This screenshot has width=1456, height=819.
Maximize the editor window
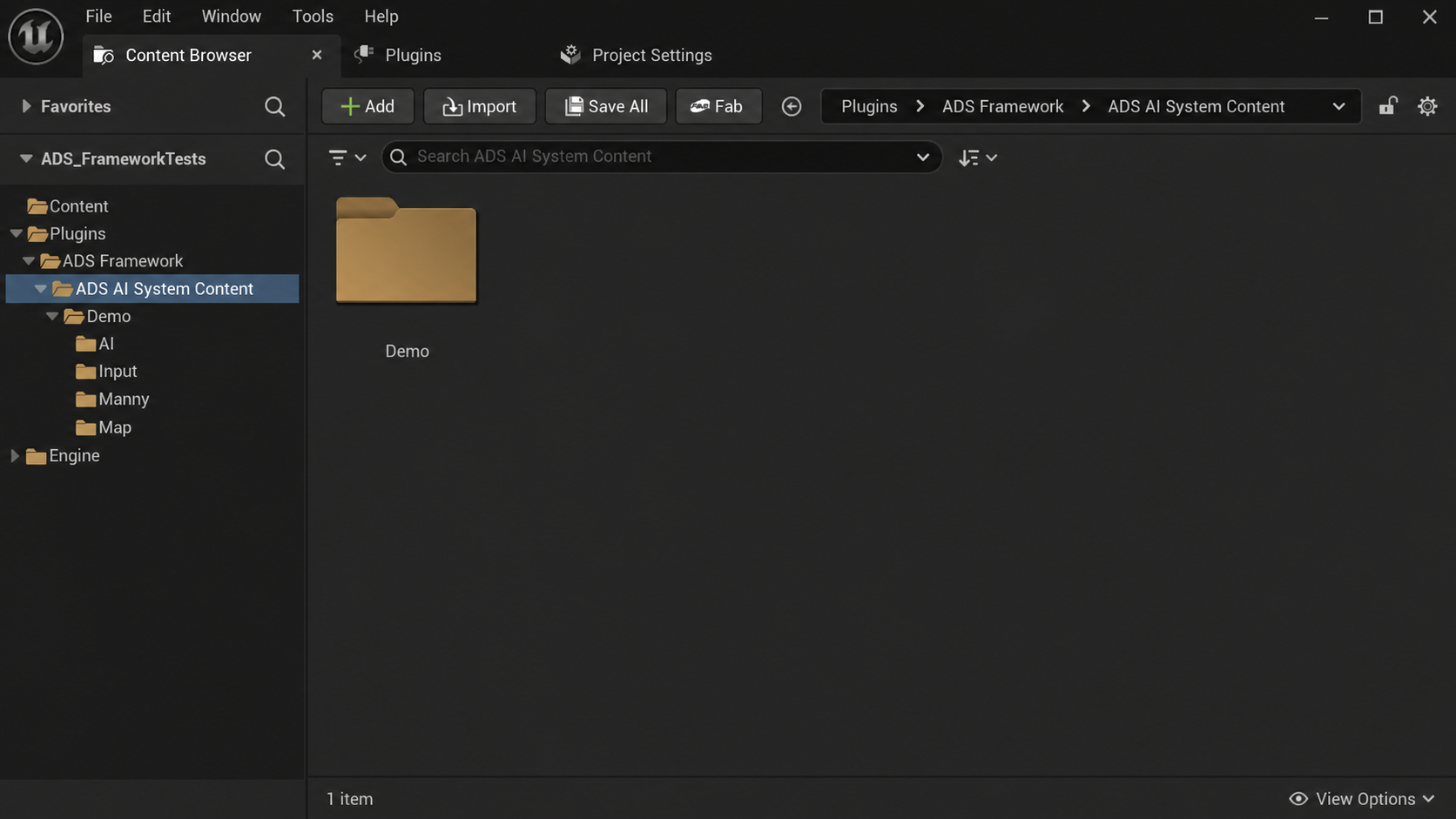[x=1375, y=17]
